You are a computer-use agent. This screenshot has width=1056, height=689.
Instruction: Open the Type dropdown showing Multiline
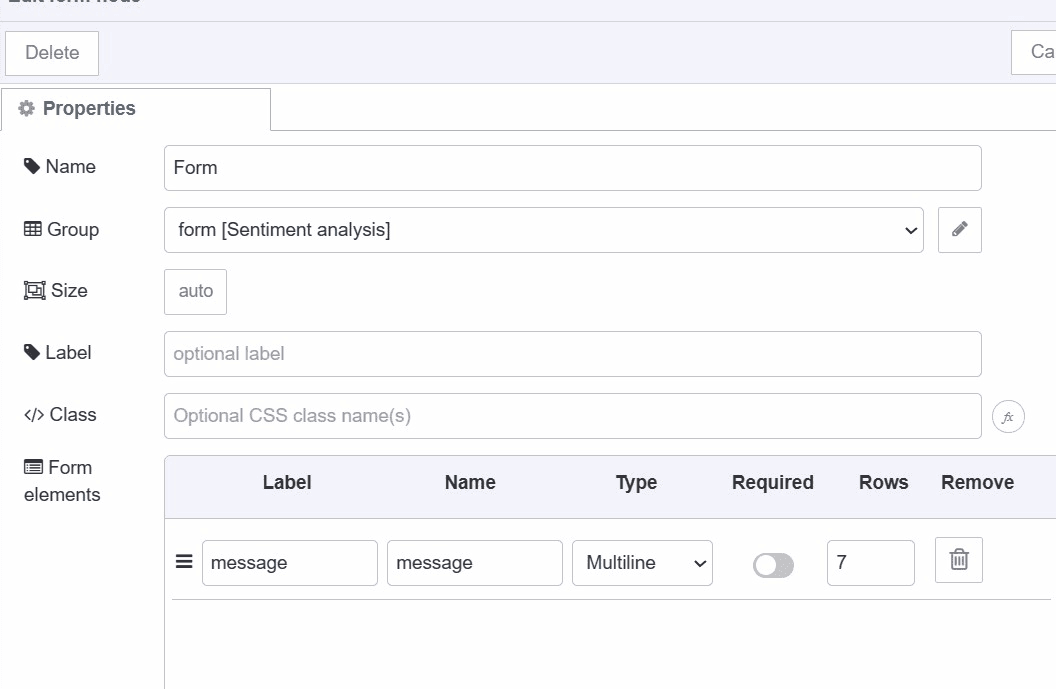coord(641,563)
